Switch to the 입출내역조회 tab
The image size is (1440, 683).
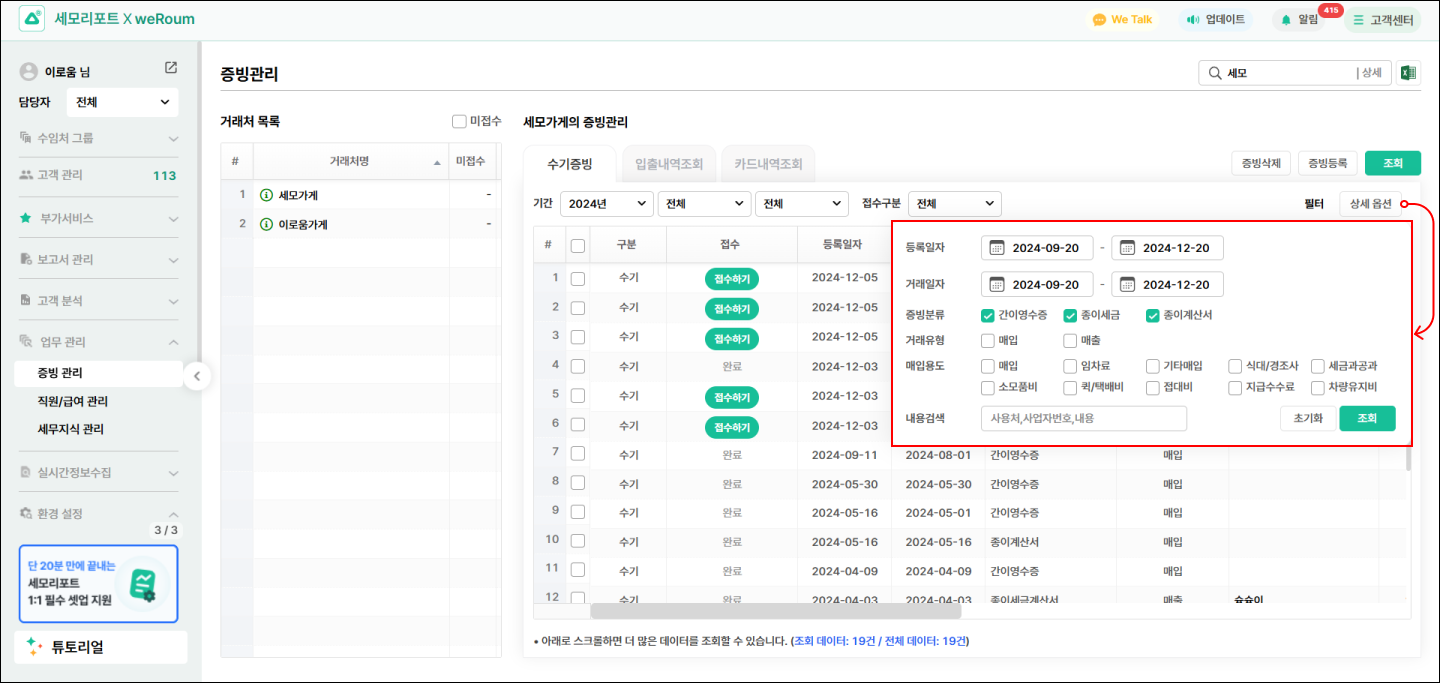663,164
